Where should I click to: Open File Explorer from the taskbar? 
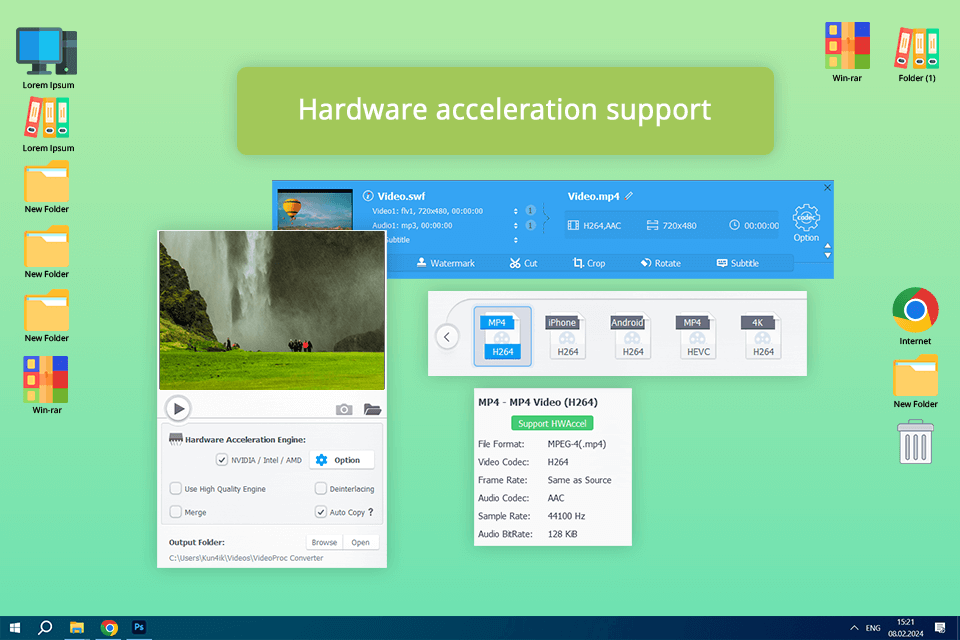tap(77, 627)
